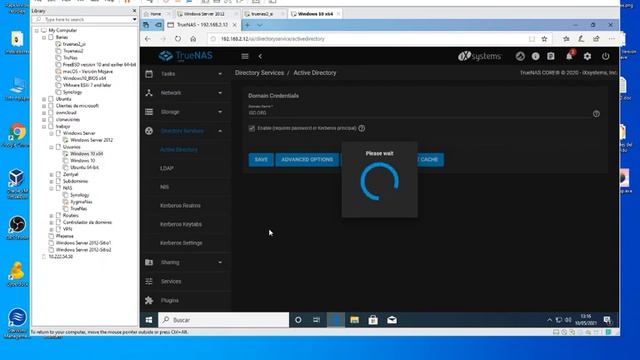Expand the Sharing sidebar menu arrow
Viewport: 640px width, 360px height.
point(220,262)
